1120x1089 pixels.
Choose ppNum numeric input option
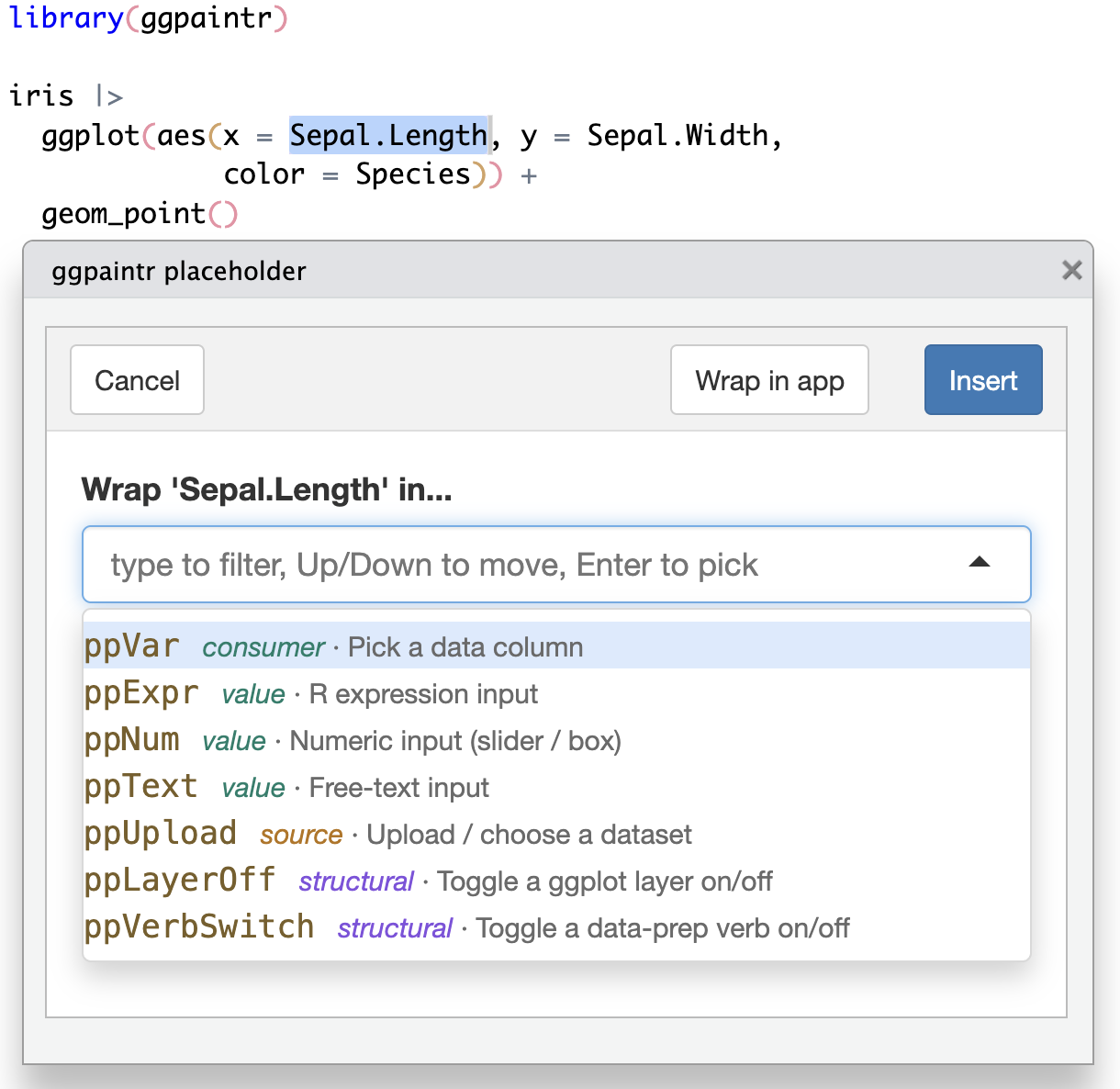pos(556,740)
